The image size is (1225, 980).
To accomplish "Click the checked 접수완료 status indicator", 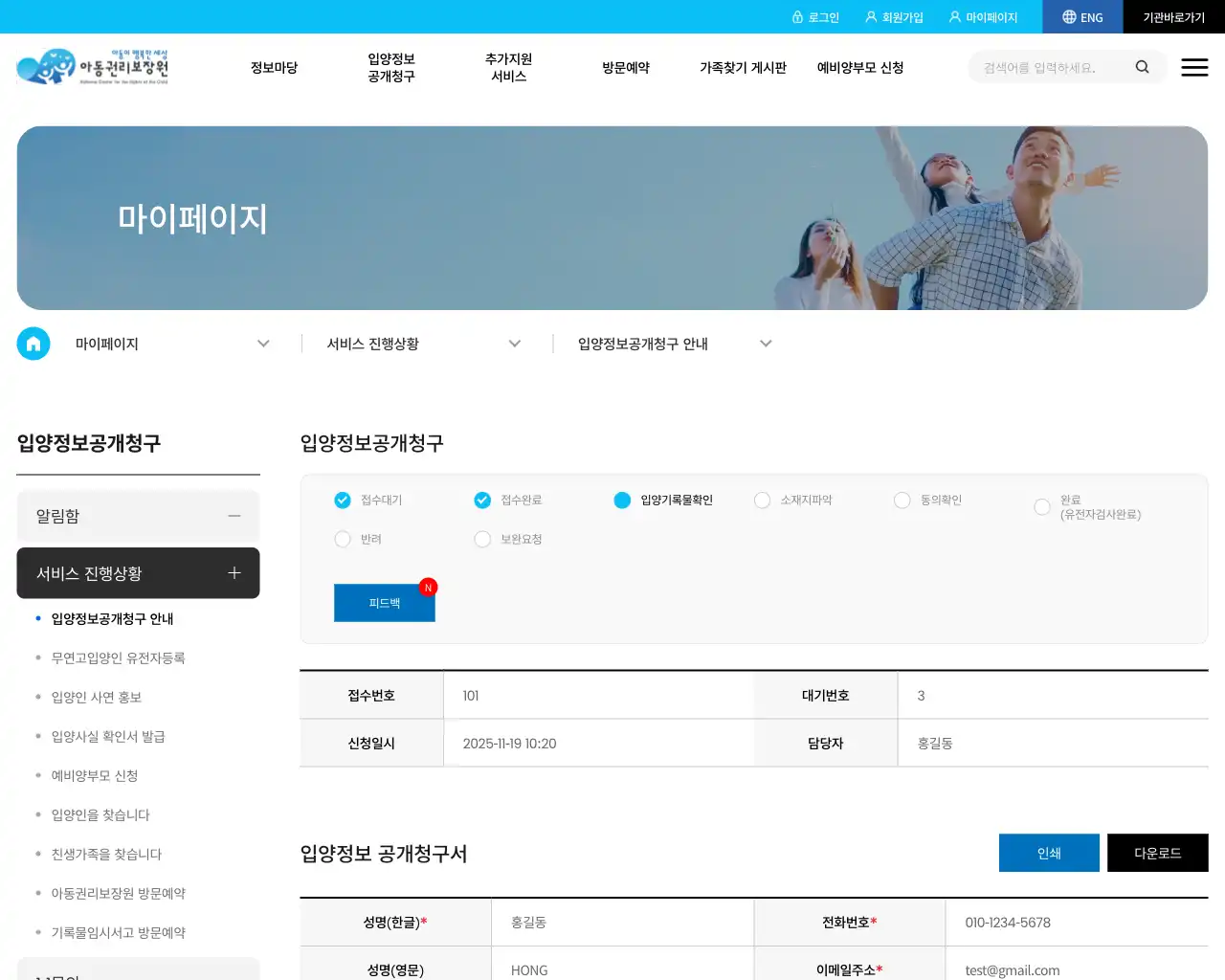I will coord(482,500).
